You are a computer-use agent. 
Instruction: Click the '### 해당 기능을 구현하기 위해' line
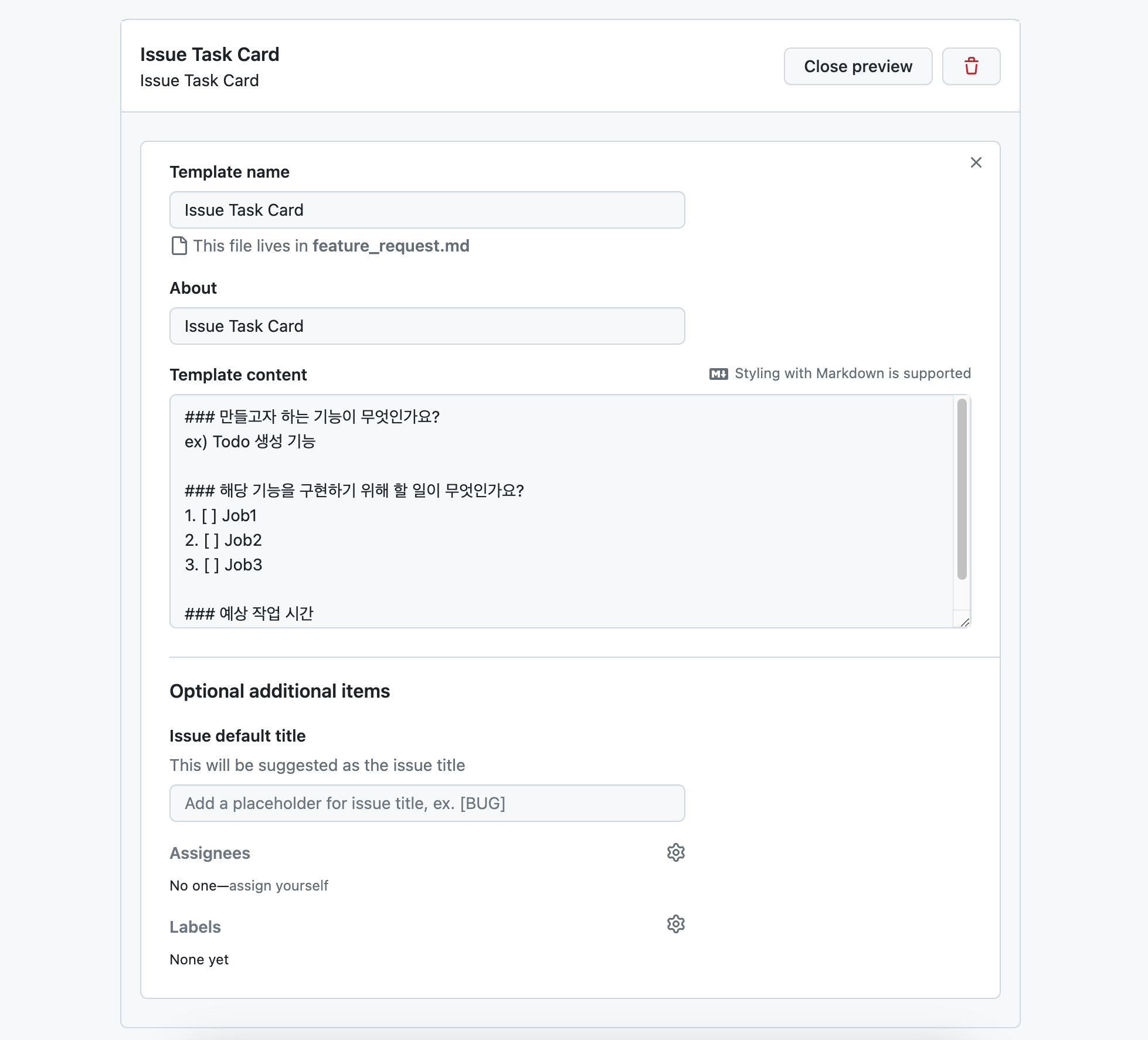coord(354,491)
